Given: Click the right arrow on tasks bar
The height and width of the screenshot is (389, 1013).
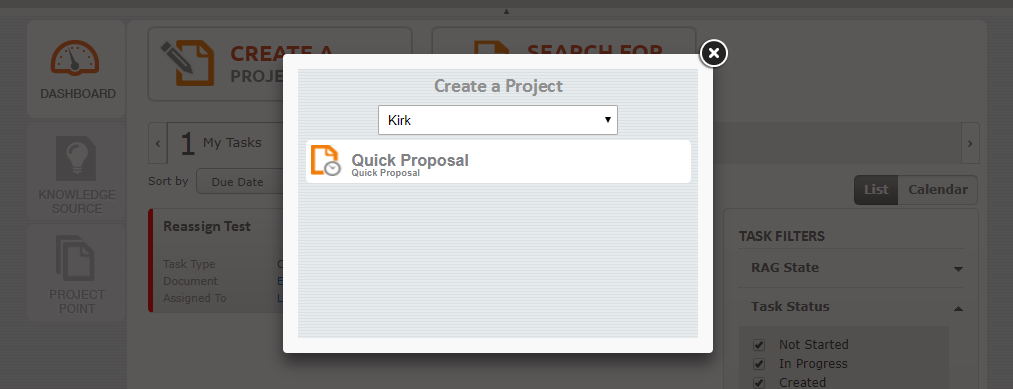Looking at the screenshot, I should click(970, 143).
